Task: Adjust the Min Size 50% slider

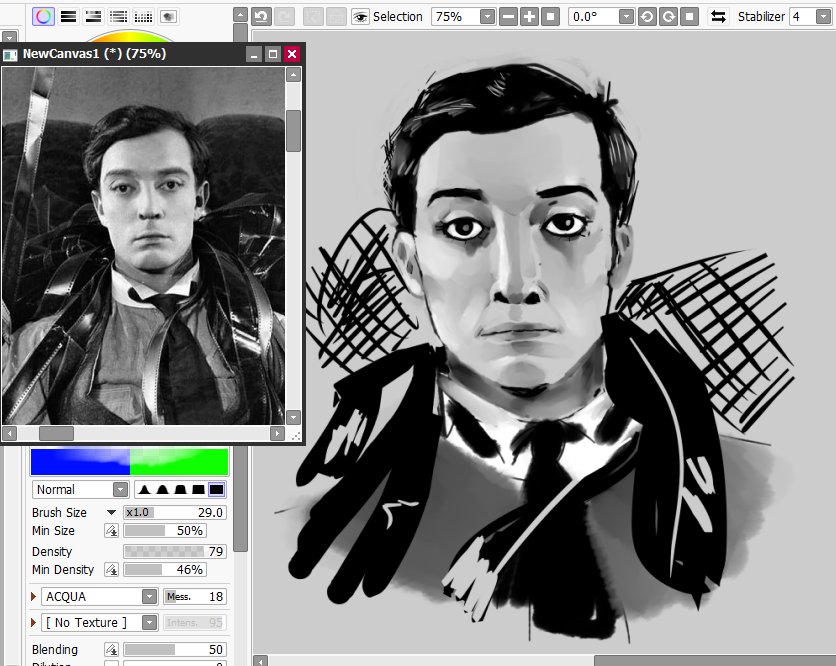Action: tap(165, 531)
